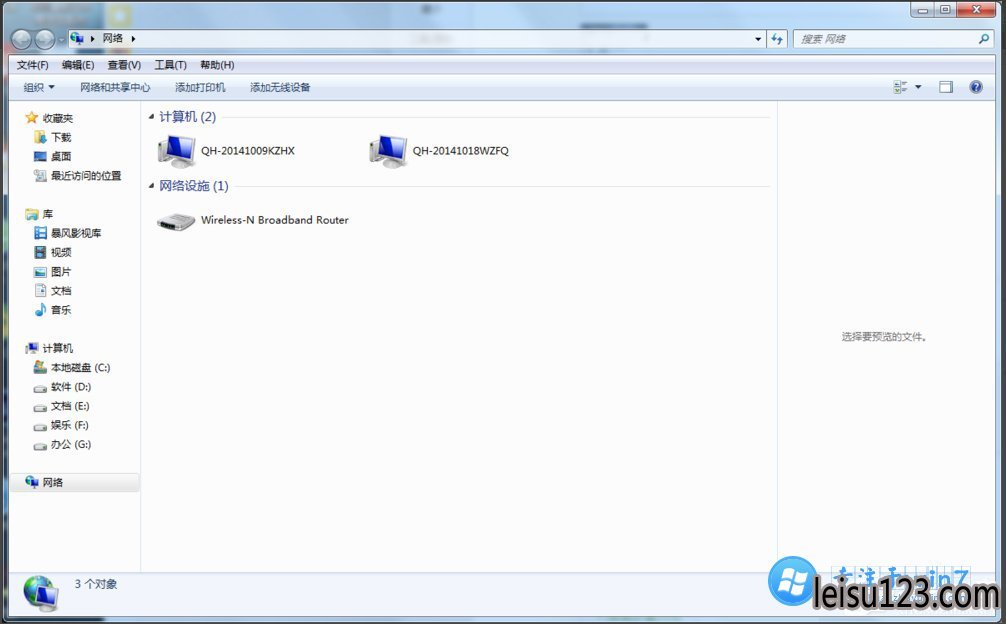Click the Wireless-N Broadband Router label
Screen dimensions: 1006x624
[275, 219]
